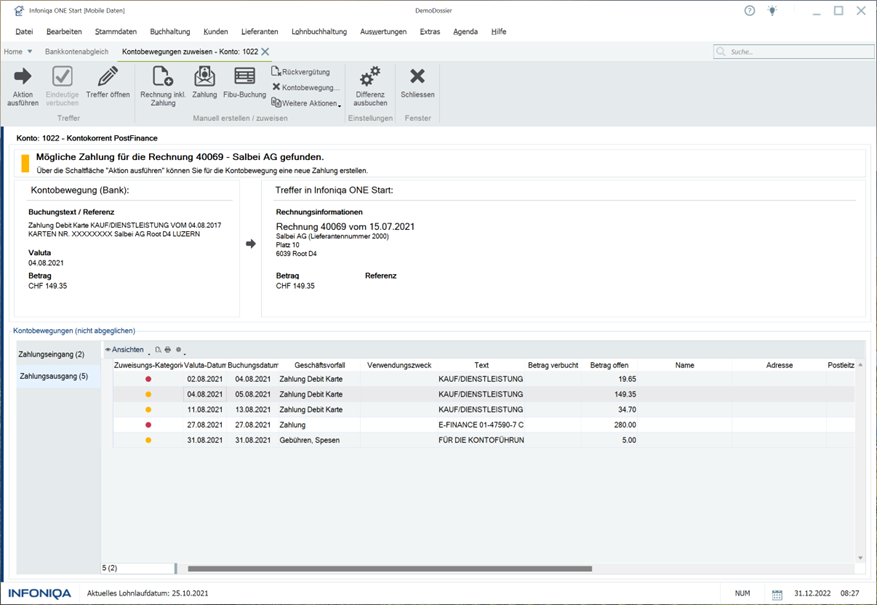Viewport: 877px width, 605px height.
Task: Sort by Geschäftsvorfall column header
Action: click(319, 365)
